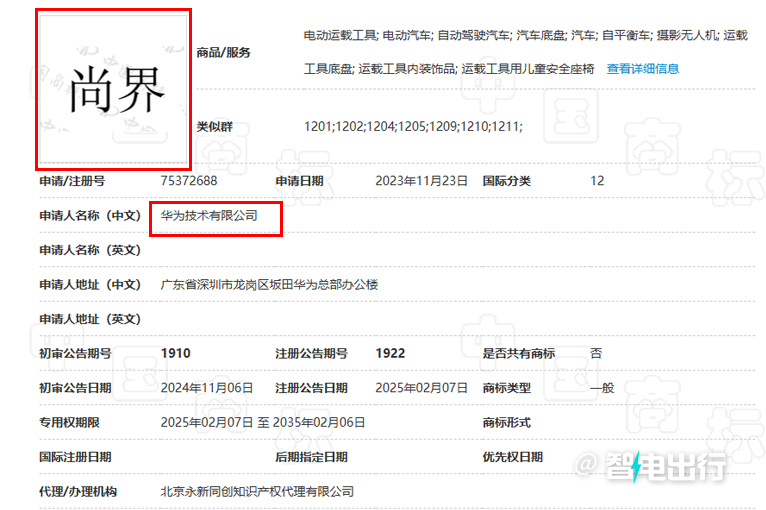Click the 商品/服务 label
766x510 pixels.
point(223,52)
